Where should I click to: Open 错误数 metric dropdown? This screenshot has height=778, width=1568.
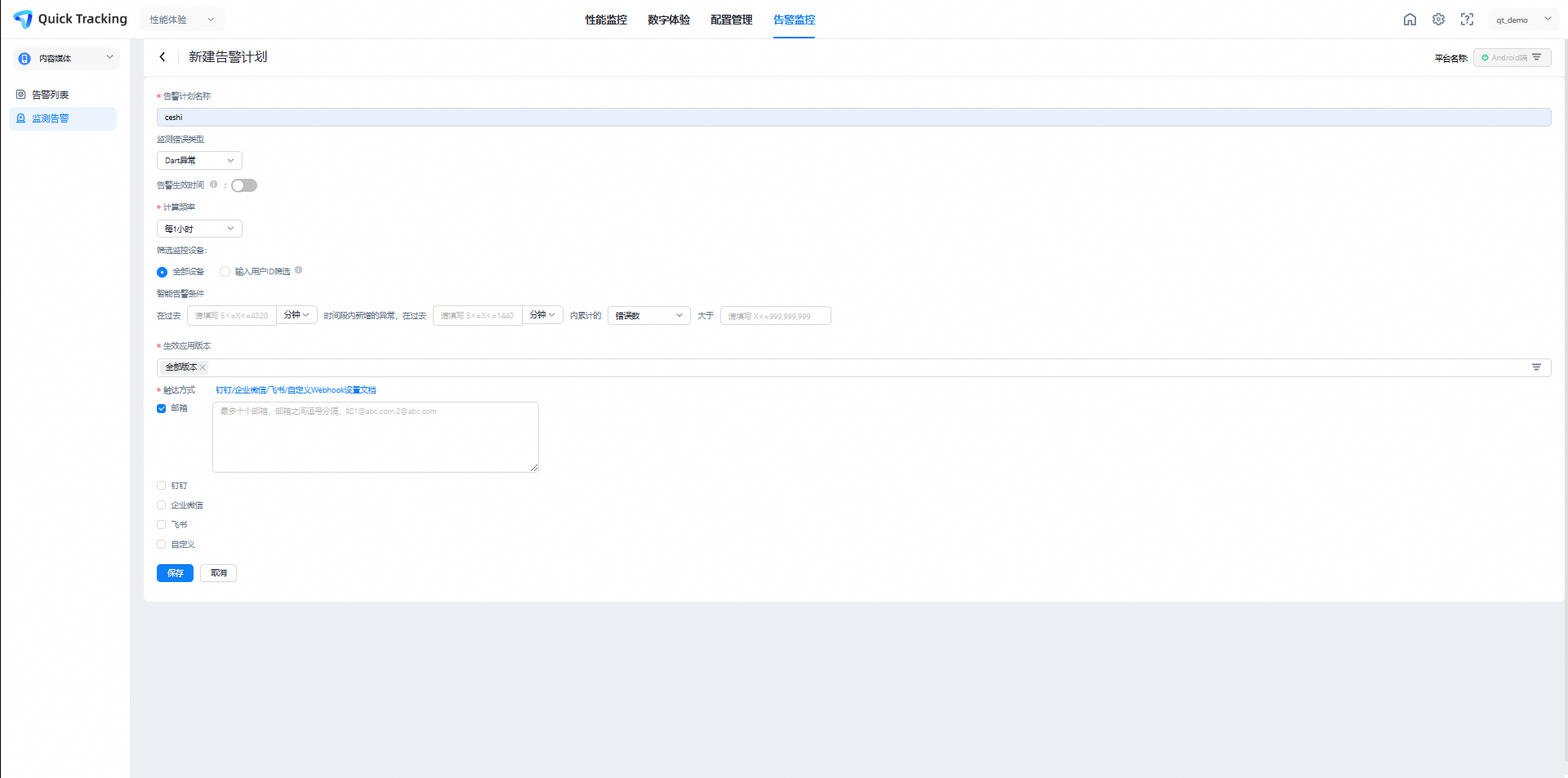[649, 316]
